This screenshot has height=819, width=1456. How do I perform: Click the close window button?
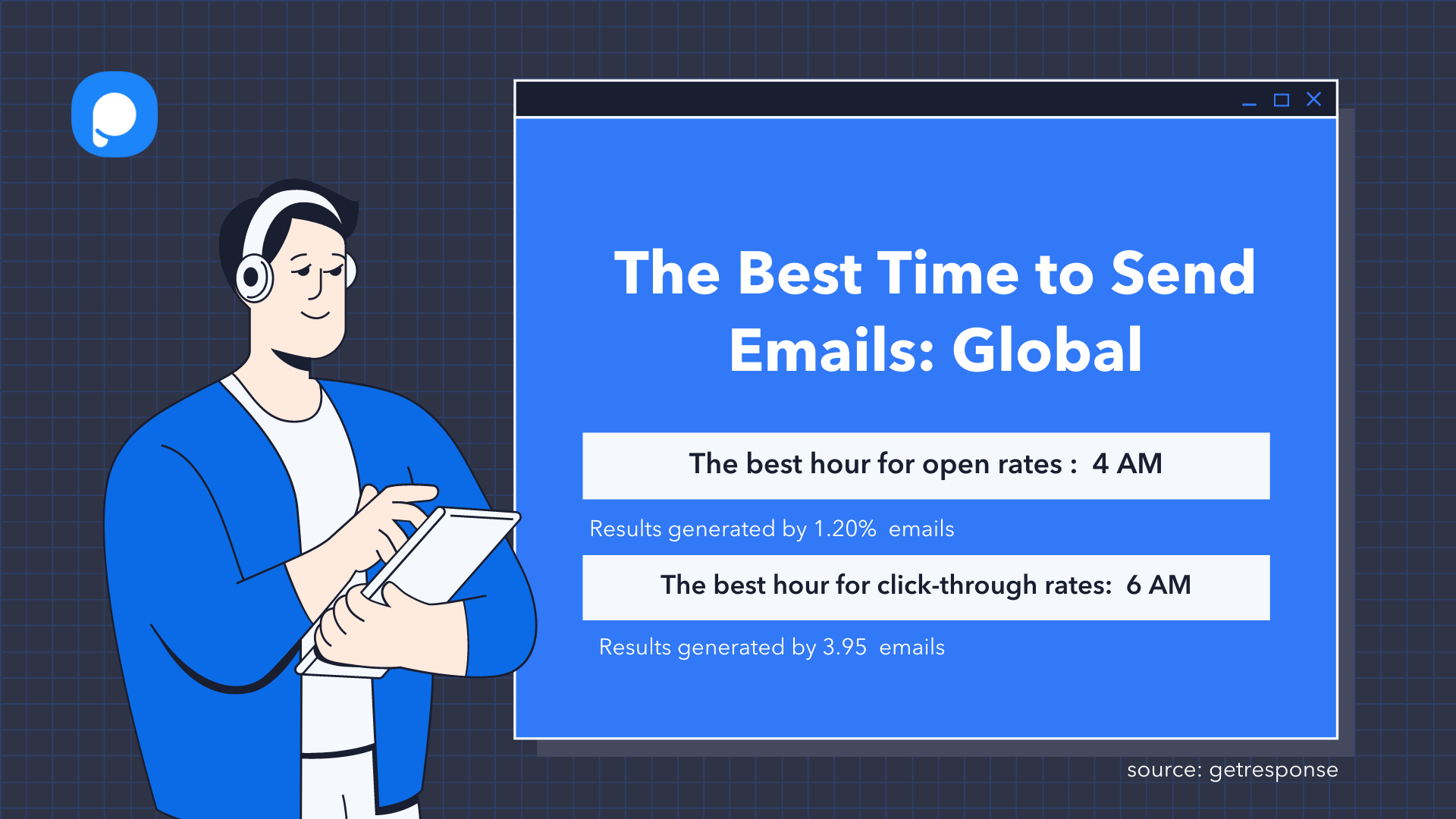tap(1314, 100)
